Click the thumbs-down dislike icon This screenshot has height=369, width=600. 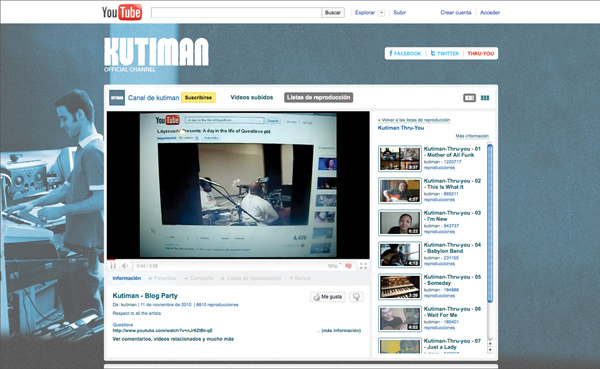point(356,297)
